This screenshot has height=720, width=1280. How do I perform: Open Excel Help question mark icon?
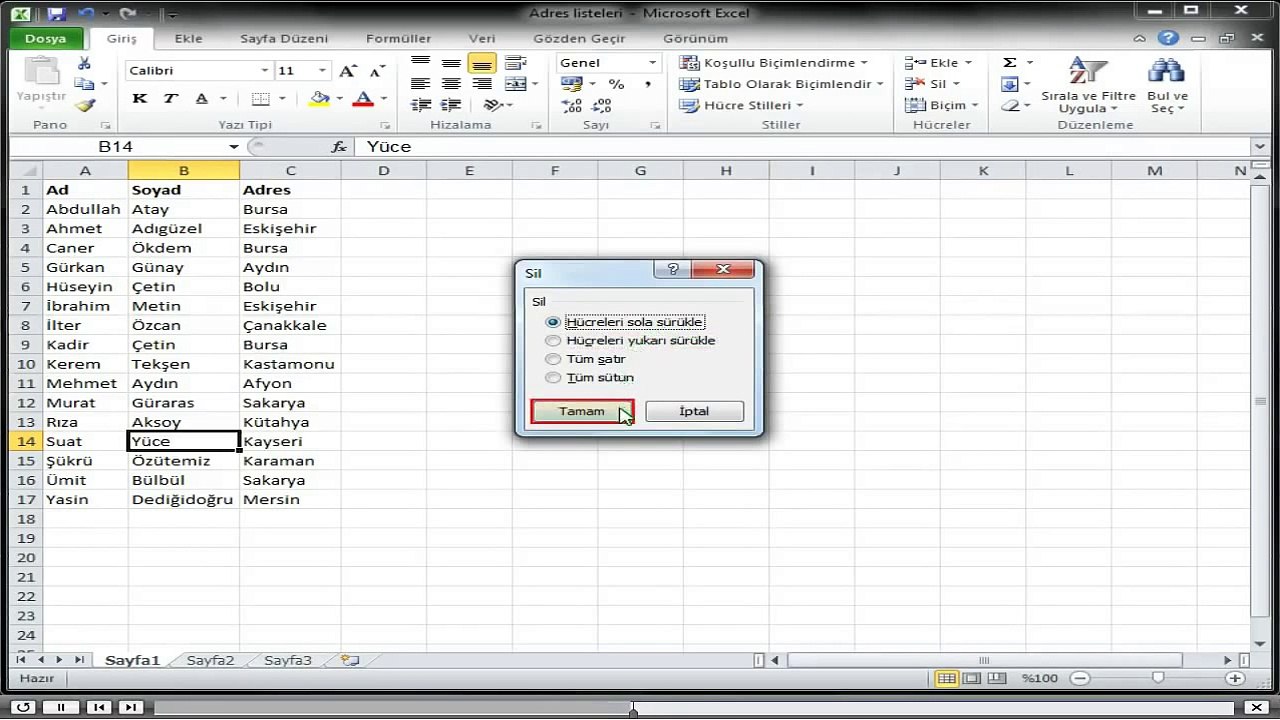click(1168, 38)
